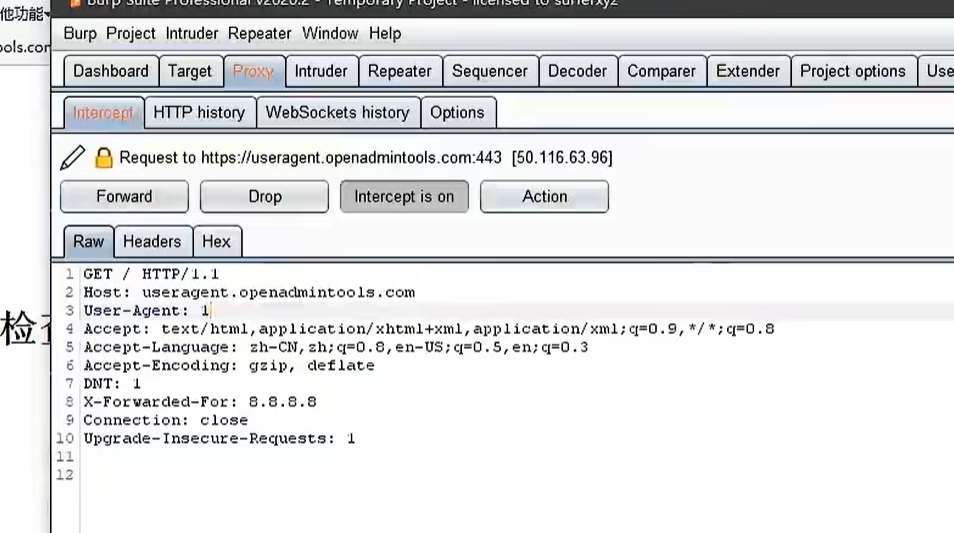Click the User-Agent header line

tap(146, 311)
